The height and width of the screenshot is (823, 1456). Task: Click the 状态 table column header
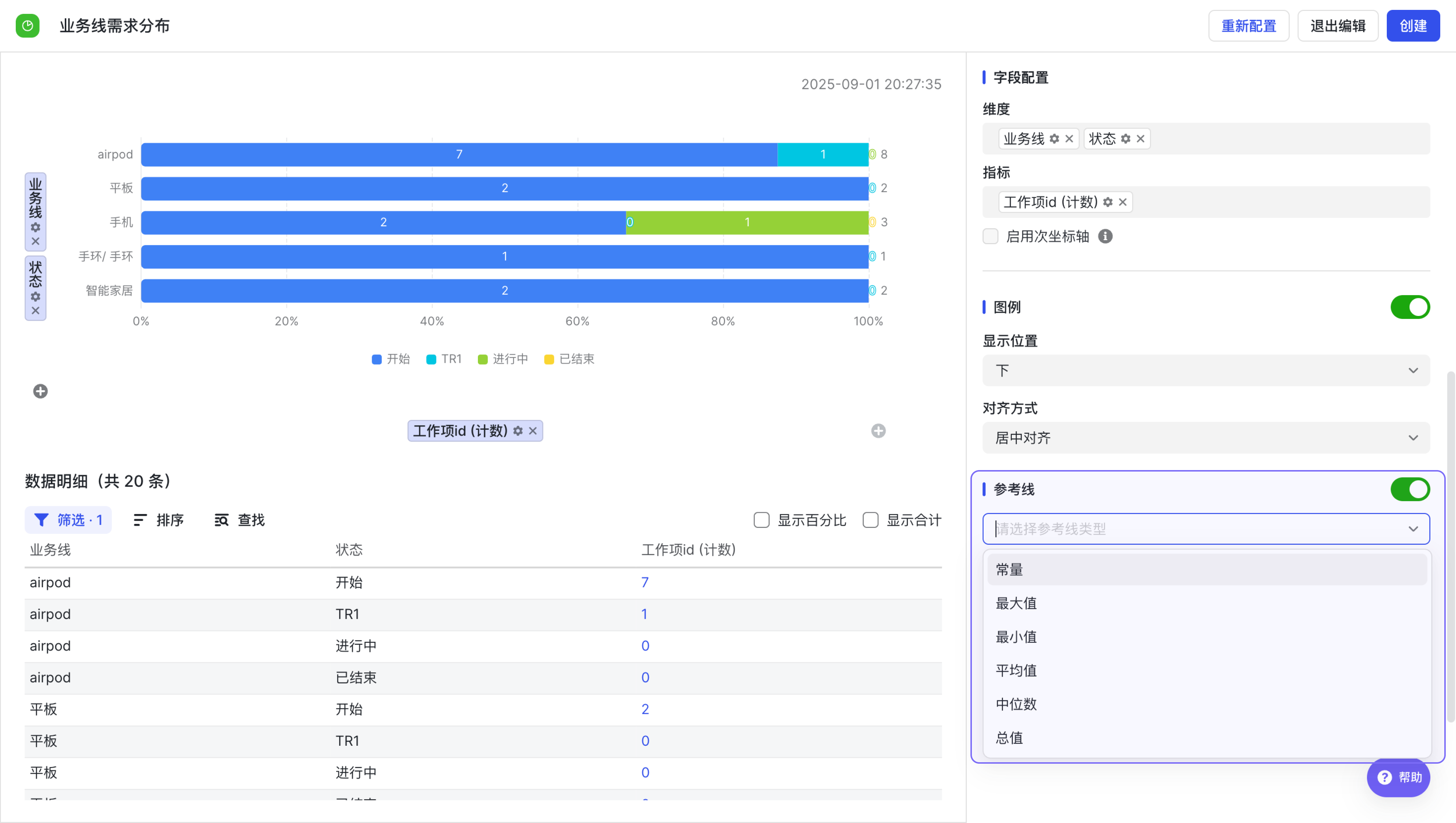(x=349, y=550)
